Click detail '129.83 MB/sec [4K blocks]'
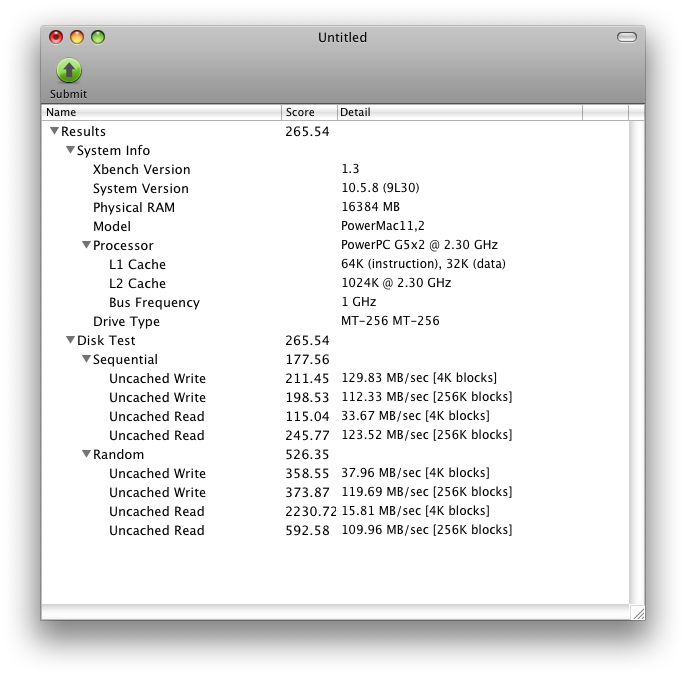The height and width of the screenshot is (676, 686). (x=419, y=378)
